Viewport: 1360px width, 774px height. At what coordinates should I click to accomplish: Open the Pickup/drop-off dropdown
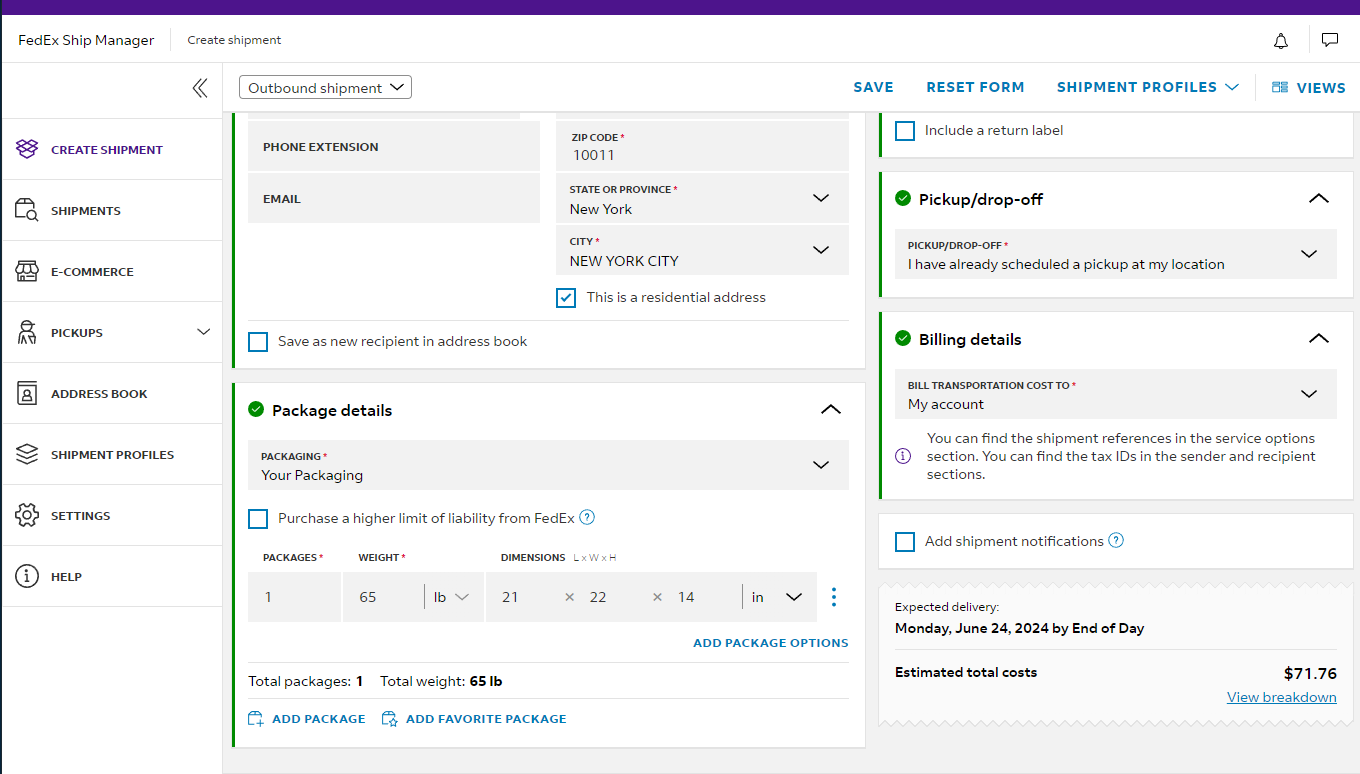(x=1115, y=255)
